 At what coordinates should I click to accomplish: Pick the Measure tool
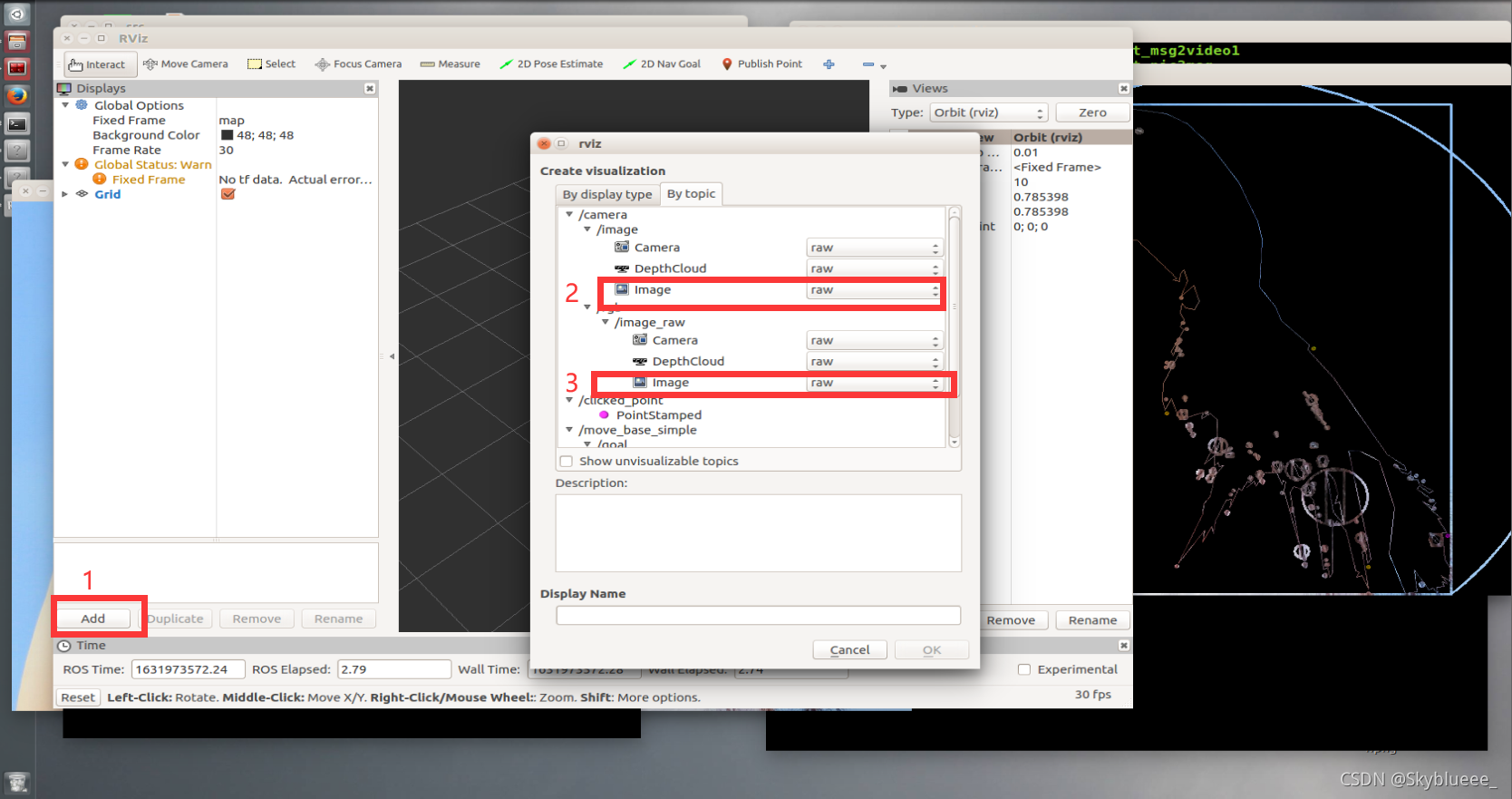[x=451, y=64]
